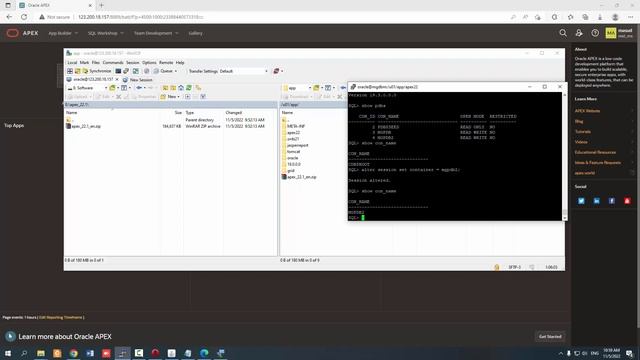Open the YouTube social link
Screen dimensions: 640x360
627,201
